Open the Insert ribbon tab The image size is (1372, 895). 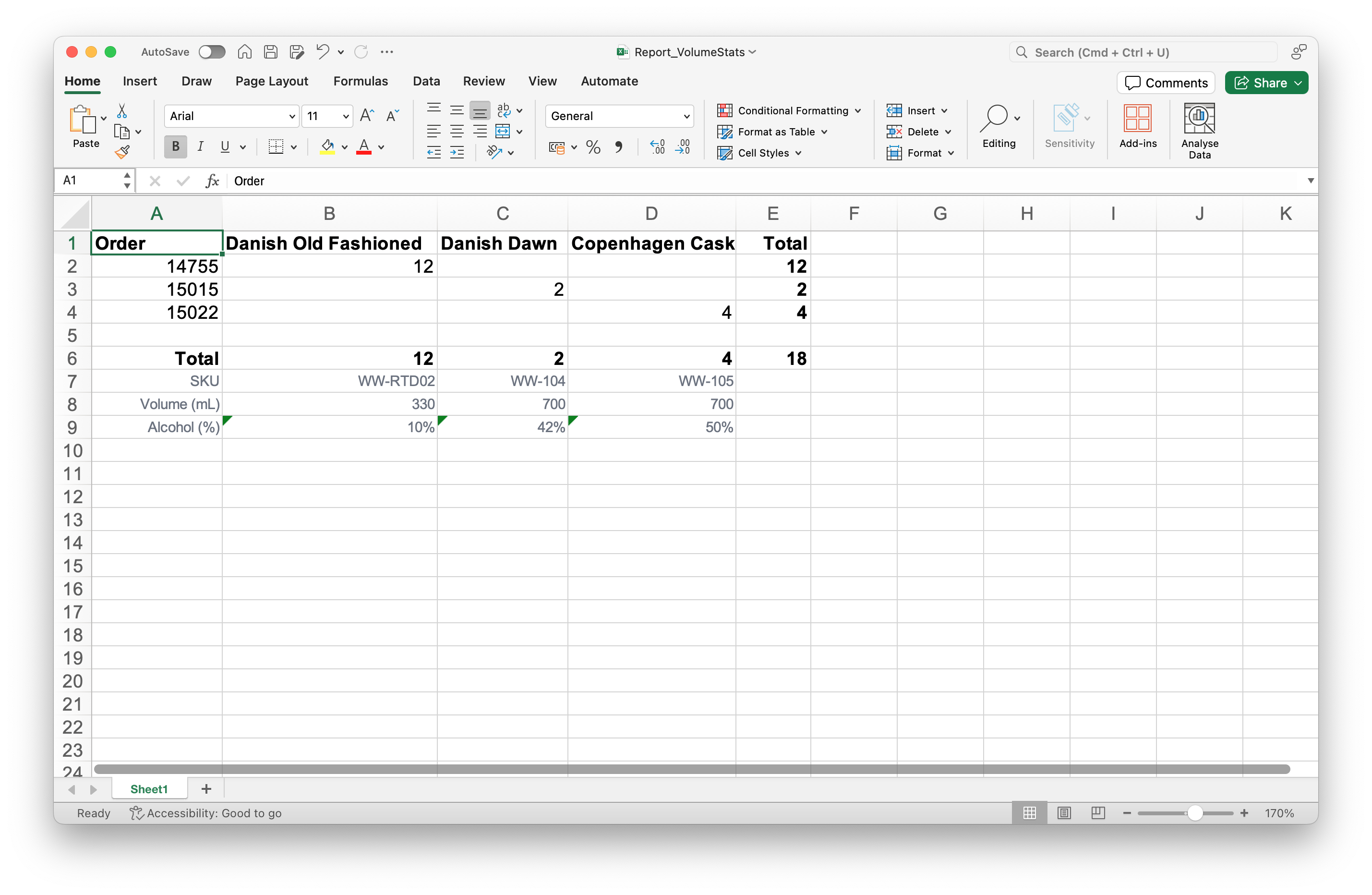click(x=140, y=81)
